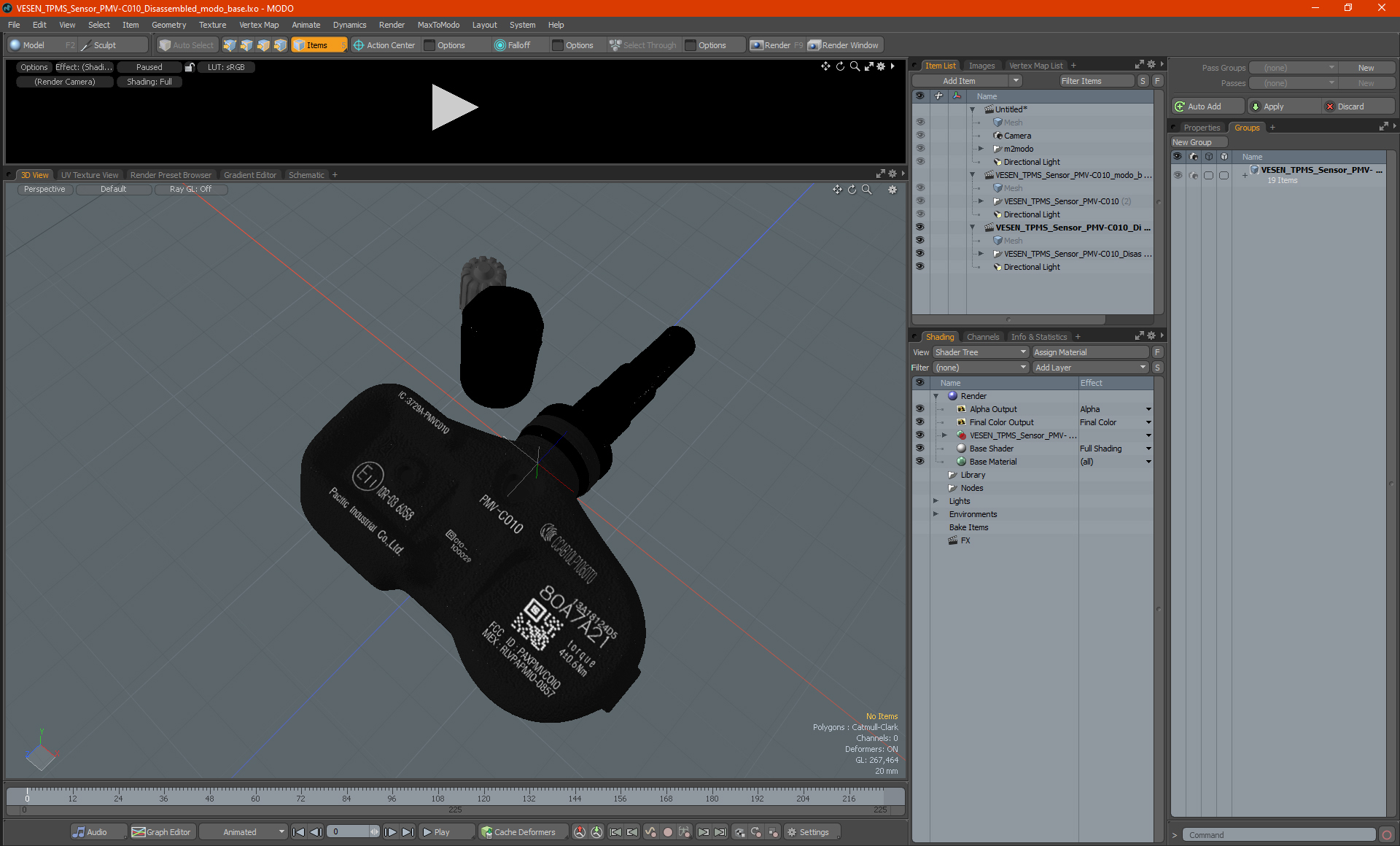The width and height of the screenshot is (1400, 846).
Task: Expand the Environments section
Action: click(936, 514)
